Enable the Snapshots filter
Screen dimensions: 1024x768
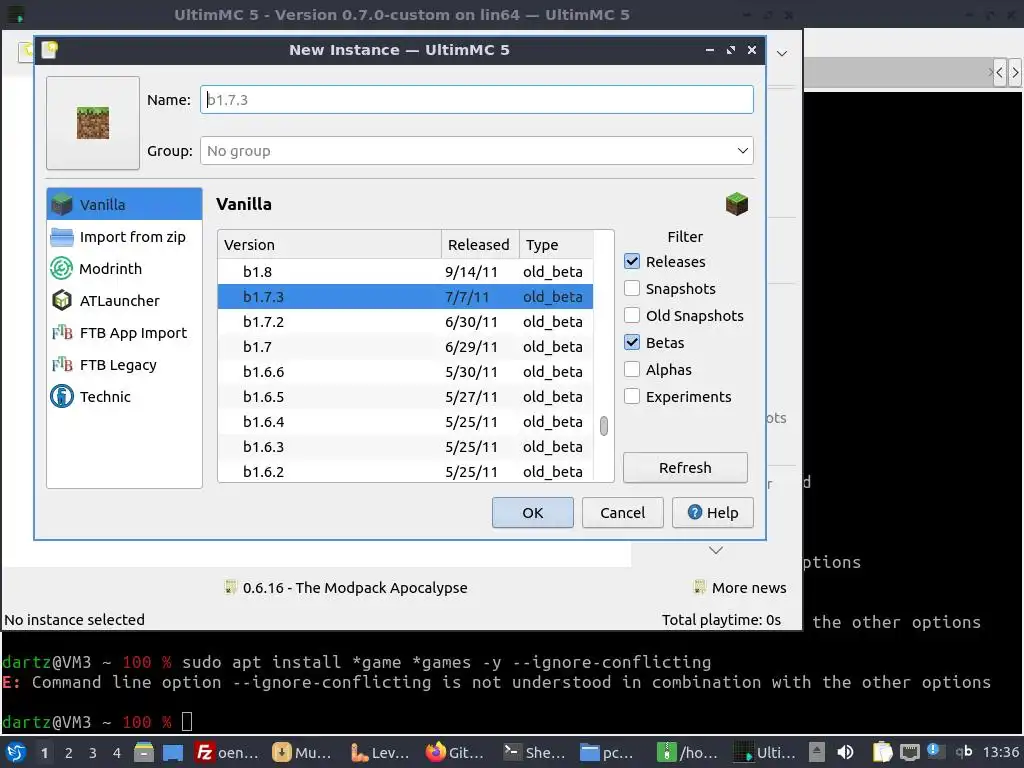coord(632,288)
